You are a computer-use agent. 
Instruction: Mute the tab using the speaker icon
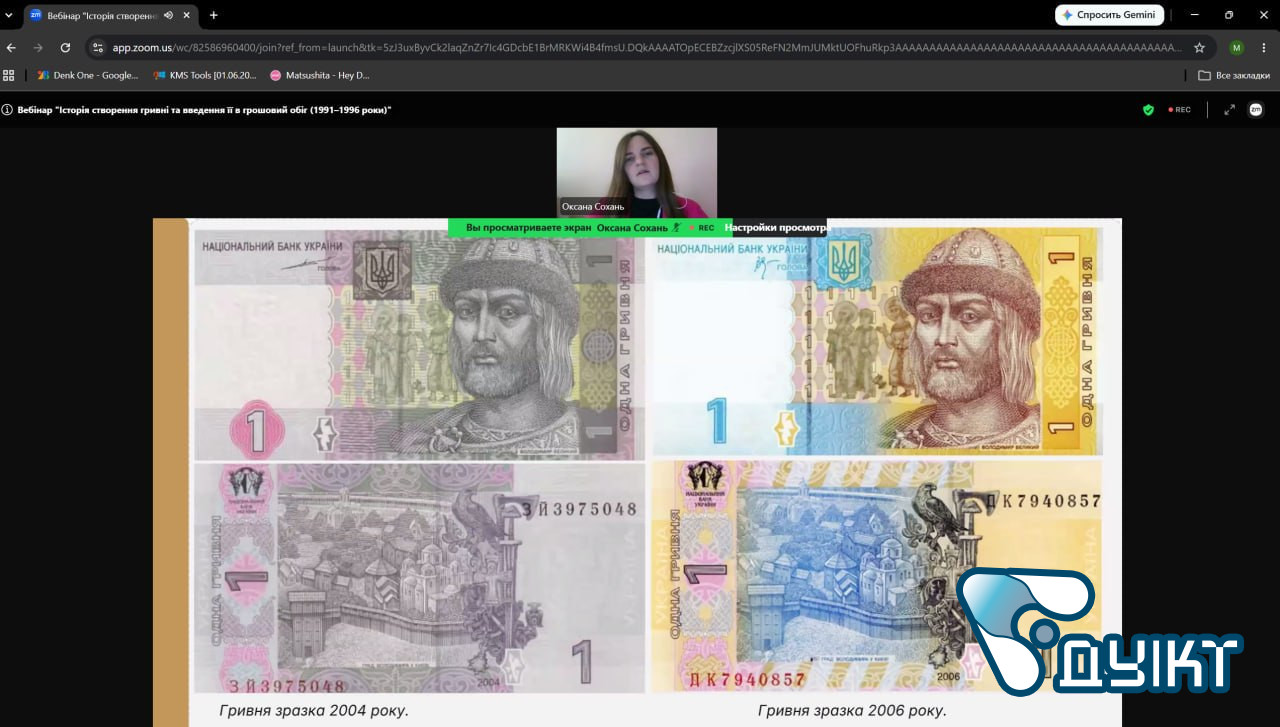168,15
